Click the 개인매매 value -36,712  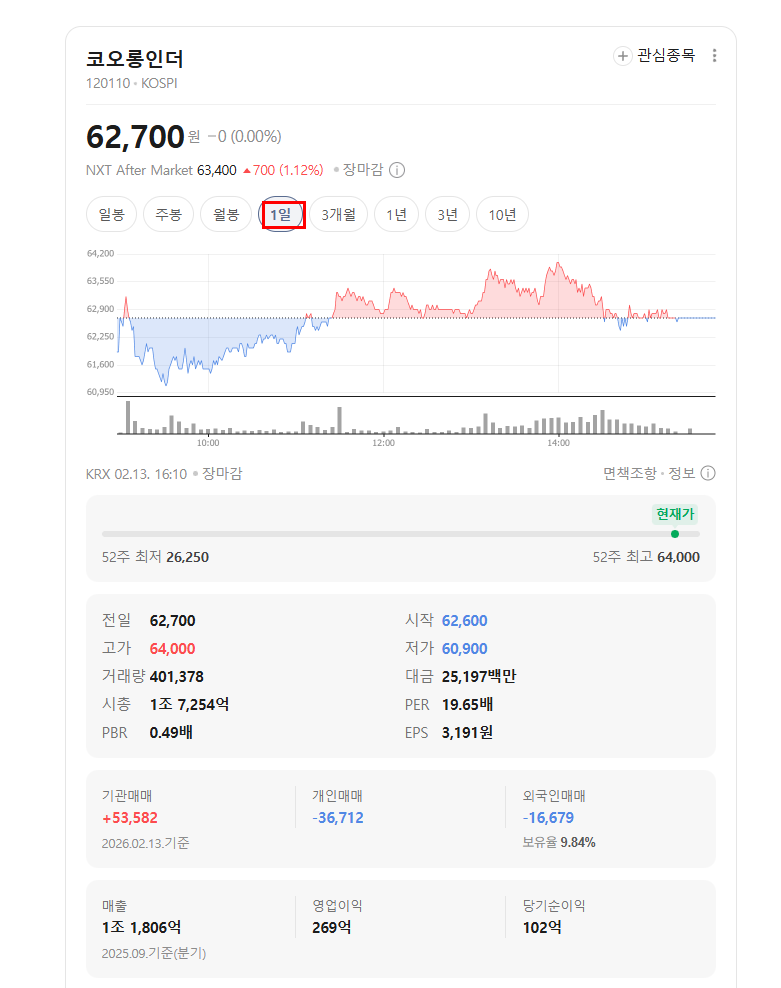tap(338, 818)
